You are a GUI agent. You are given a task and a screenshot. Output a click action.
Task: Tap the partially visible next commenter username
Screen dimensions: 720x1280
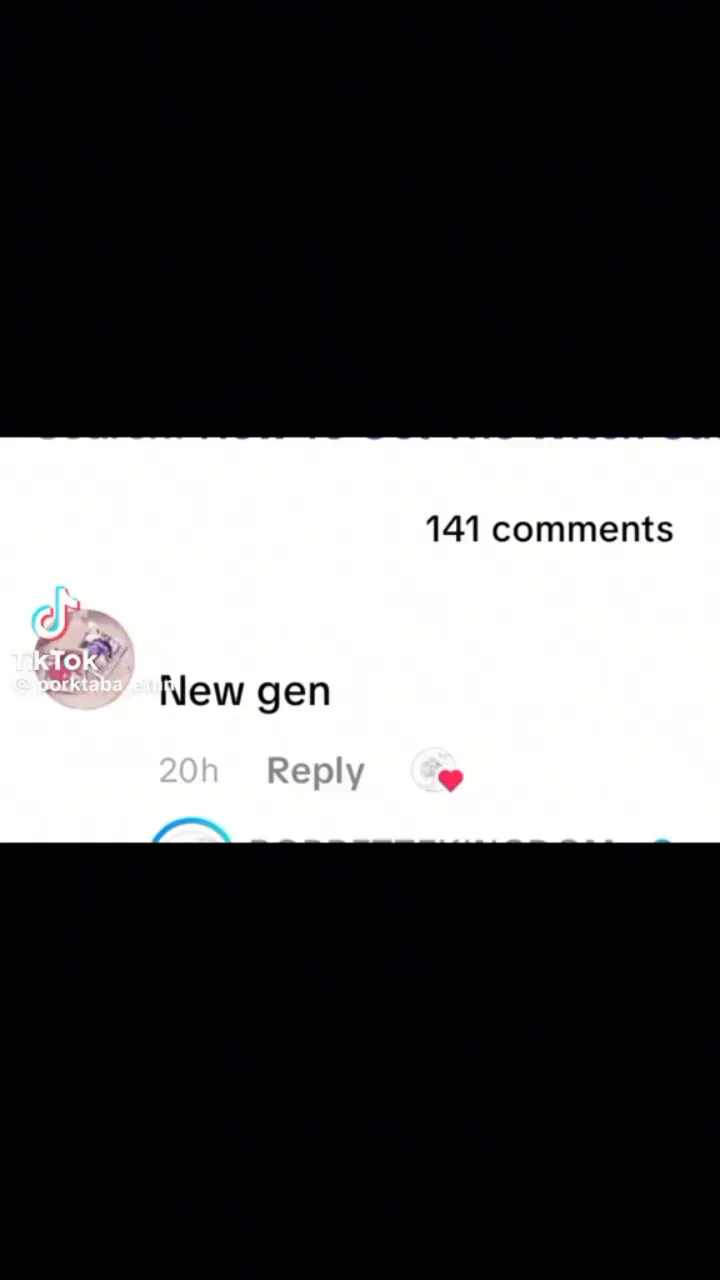pos(430,838)
